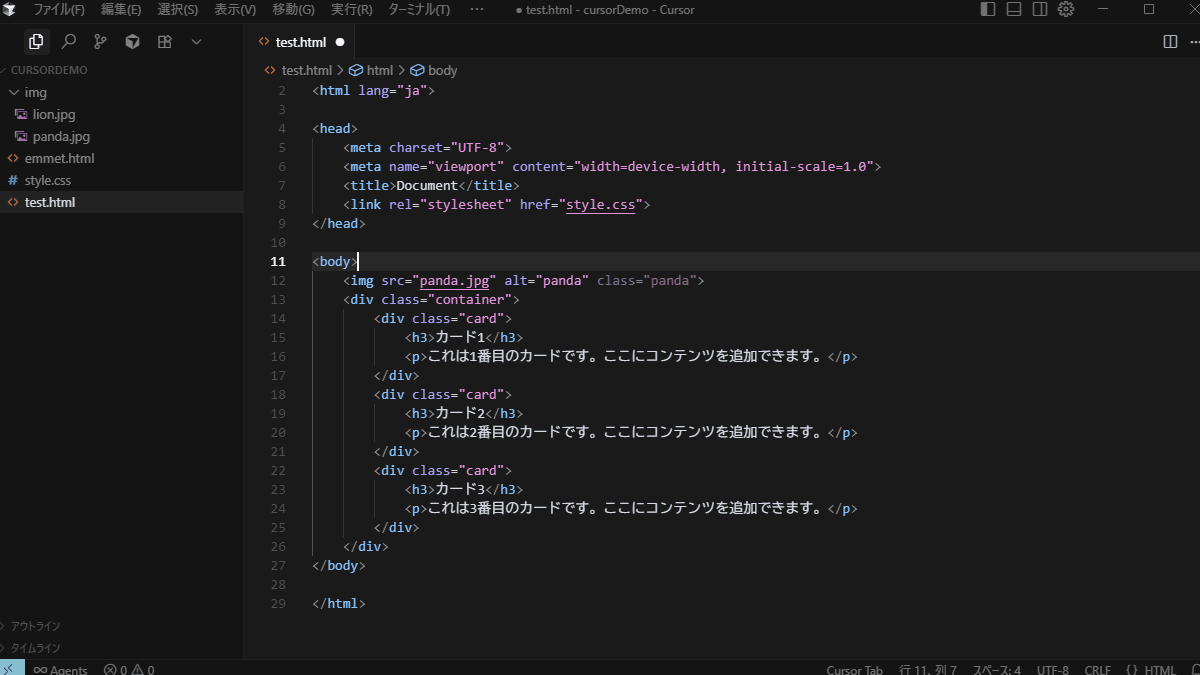1200x675 pixels.
Task: Click the cube icon in the sidebar header
Action: [132, 42]
